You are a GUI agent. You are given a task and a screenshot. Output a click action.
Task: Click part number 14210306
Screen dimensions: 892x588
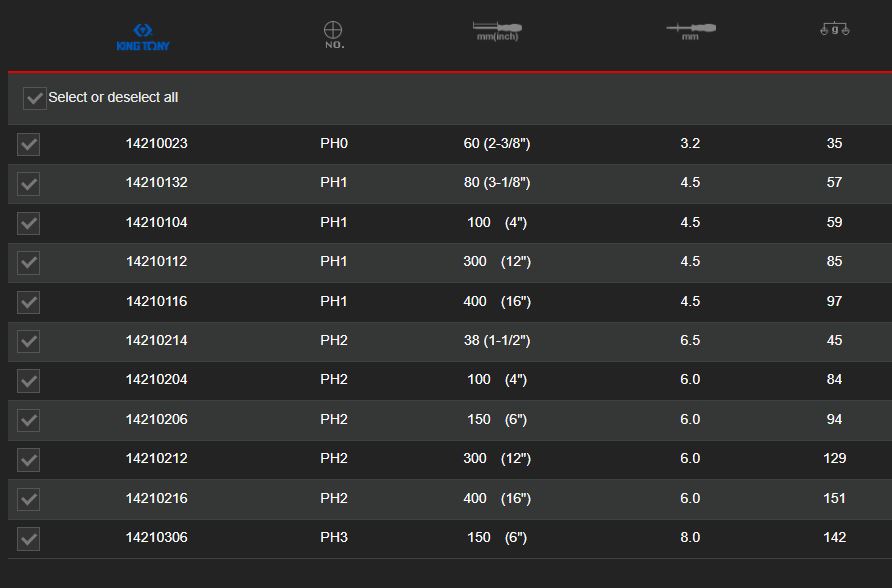point(156,537)
